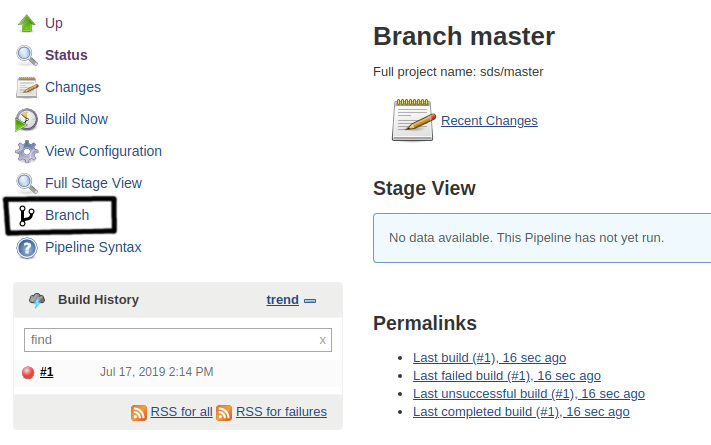Click the View Configuration gear icon
The width and height of the screenshot is (711, 445).
(x=27, y=151)
